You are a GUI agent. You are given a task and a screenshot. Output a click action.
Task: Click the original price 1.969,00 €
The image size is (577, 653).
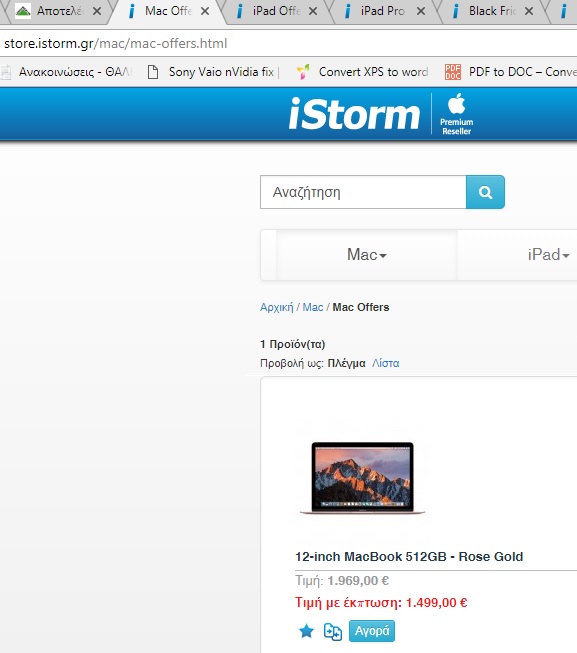[x=358, y=581]
